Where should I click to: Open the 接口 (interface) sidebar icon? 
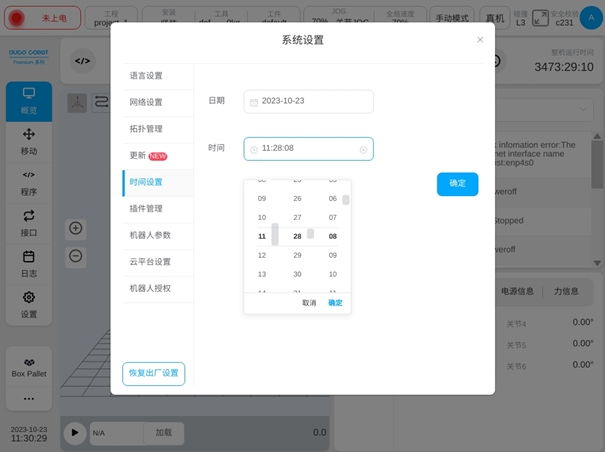(29, 222)
